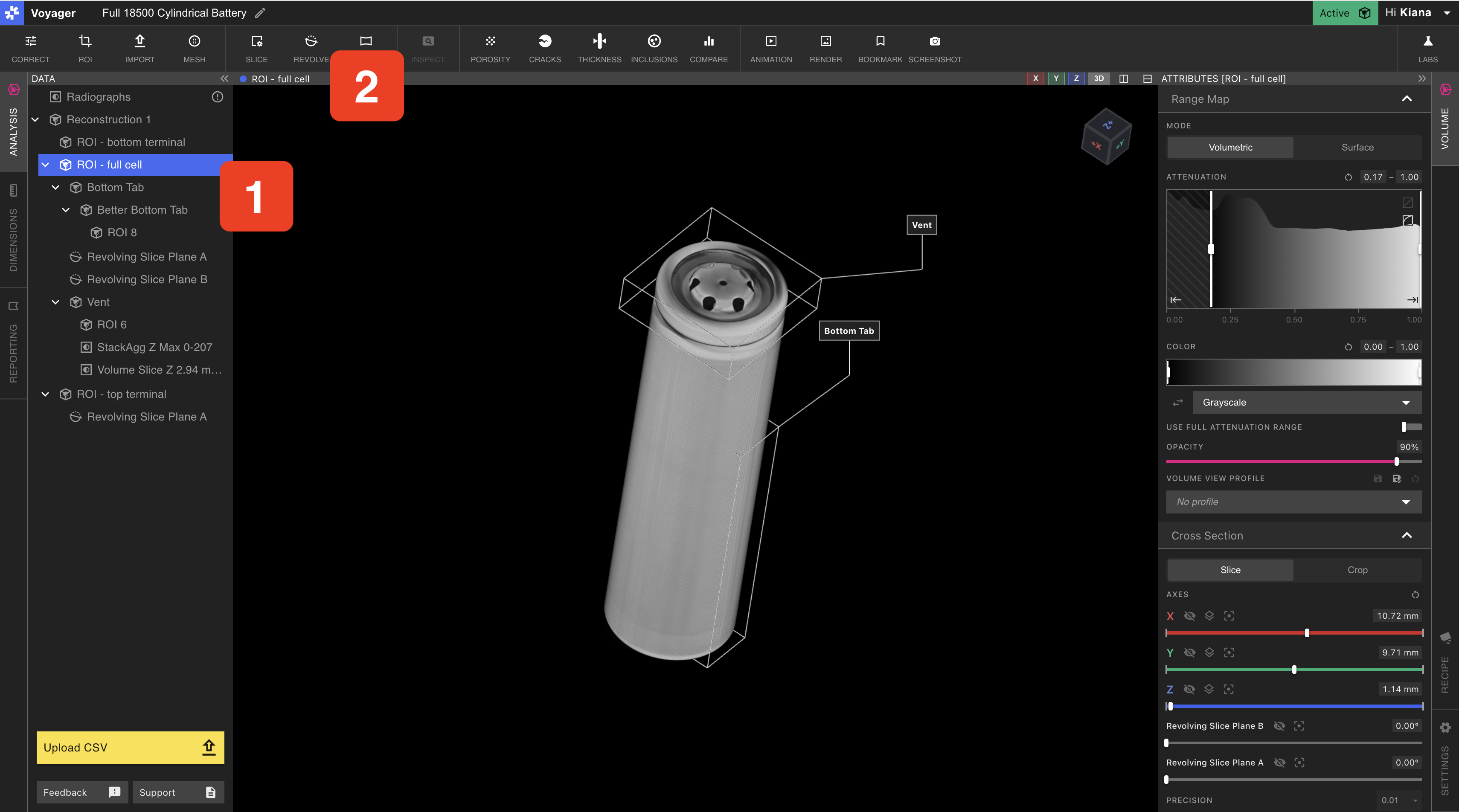Click the Active status button

tap(1345, 12)
